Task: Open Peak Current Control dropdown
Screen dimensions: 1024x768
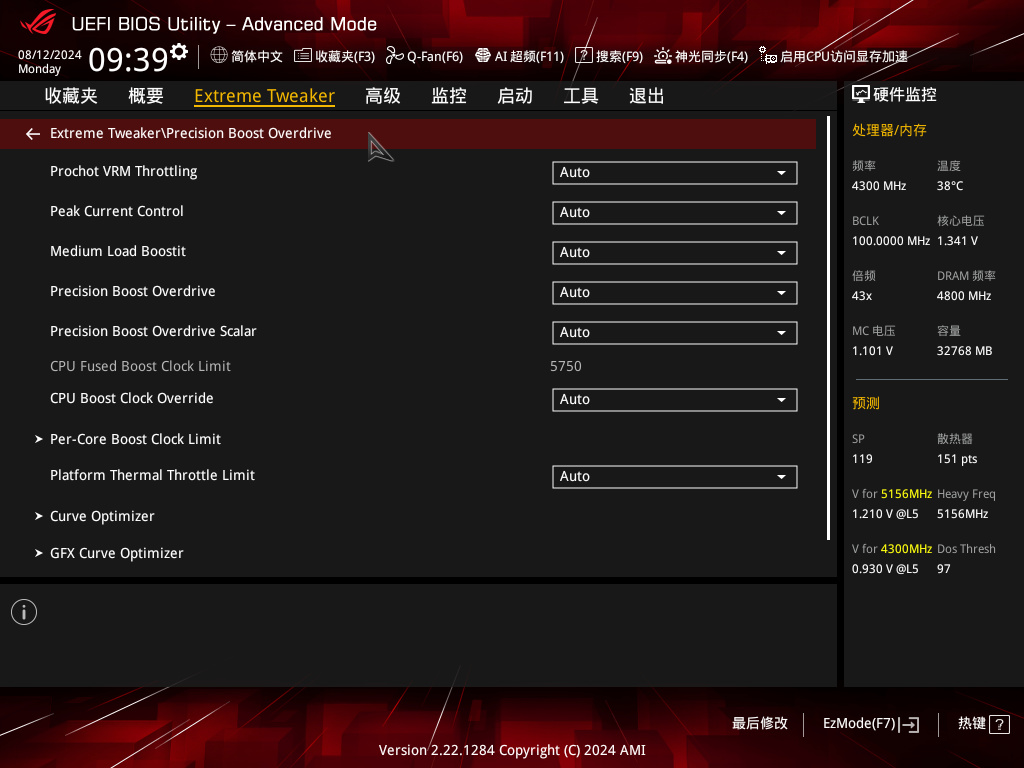Action: click(675, 212)
